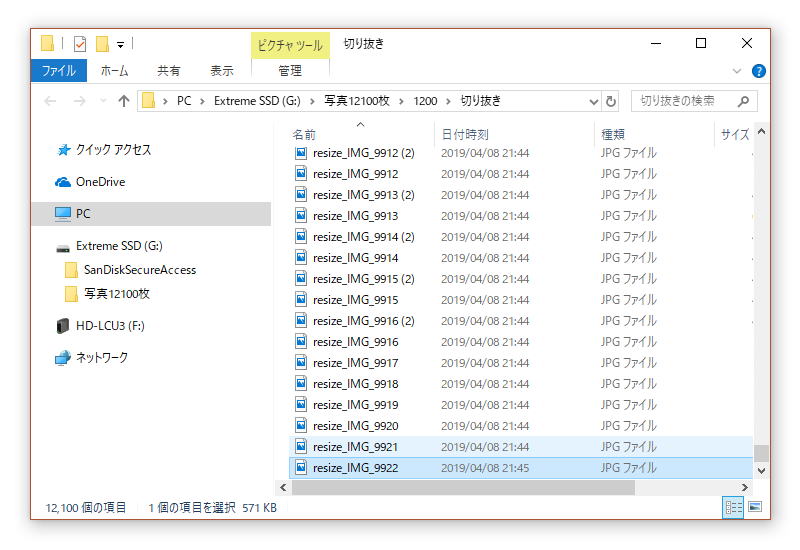800x550 pixels.
Task: Select file resize_IMG_9920
Action: click(x=356, y=426)
